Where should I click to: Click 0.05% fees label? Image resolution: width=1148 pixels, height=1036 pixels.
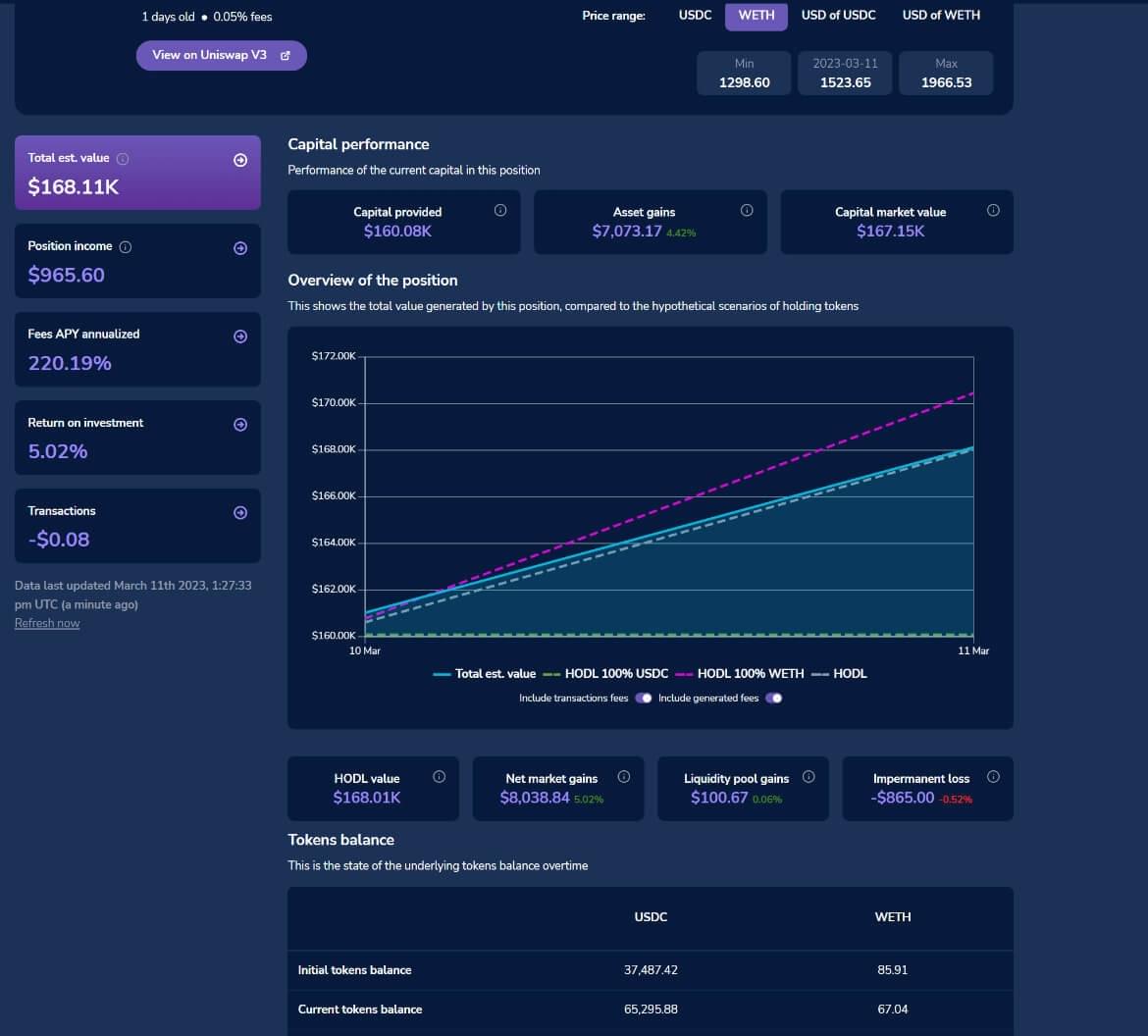242,17
